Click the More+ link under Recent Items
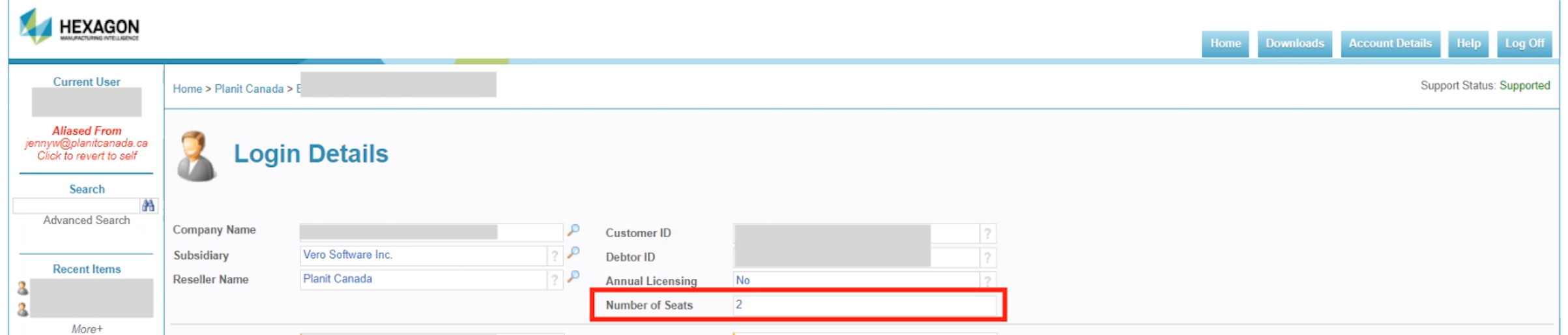 click(x=87, y=328)
